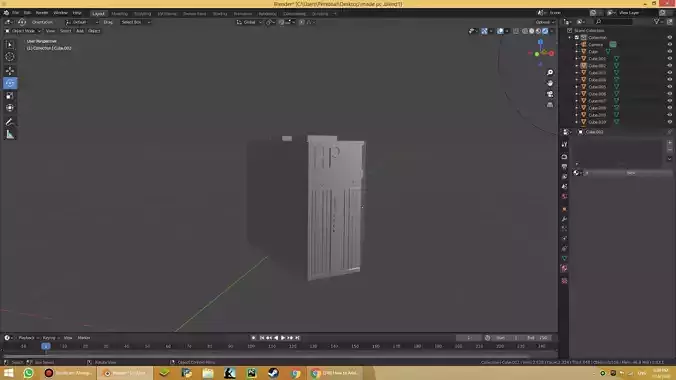
Task: Activate the Annotate tool
Action: (x=10, y=122)
